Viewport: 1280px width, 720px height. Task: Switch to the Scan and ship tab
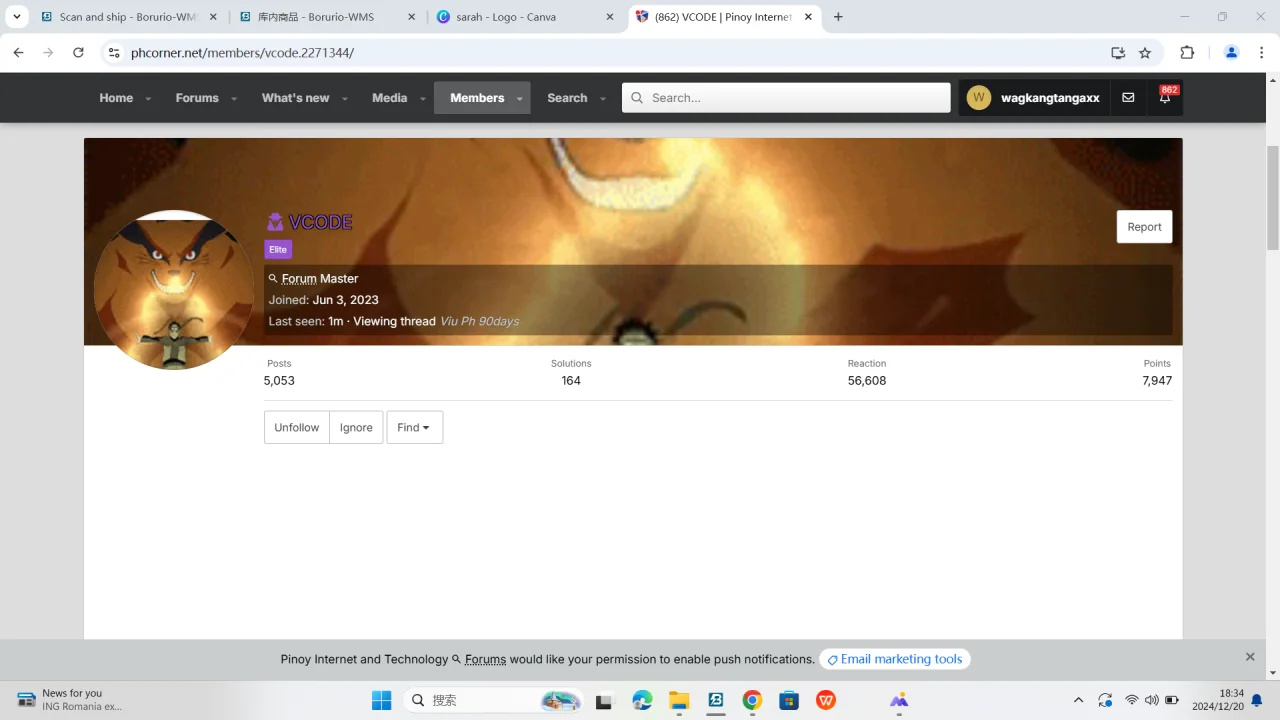(128, 17)
